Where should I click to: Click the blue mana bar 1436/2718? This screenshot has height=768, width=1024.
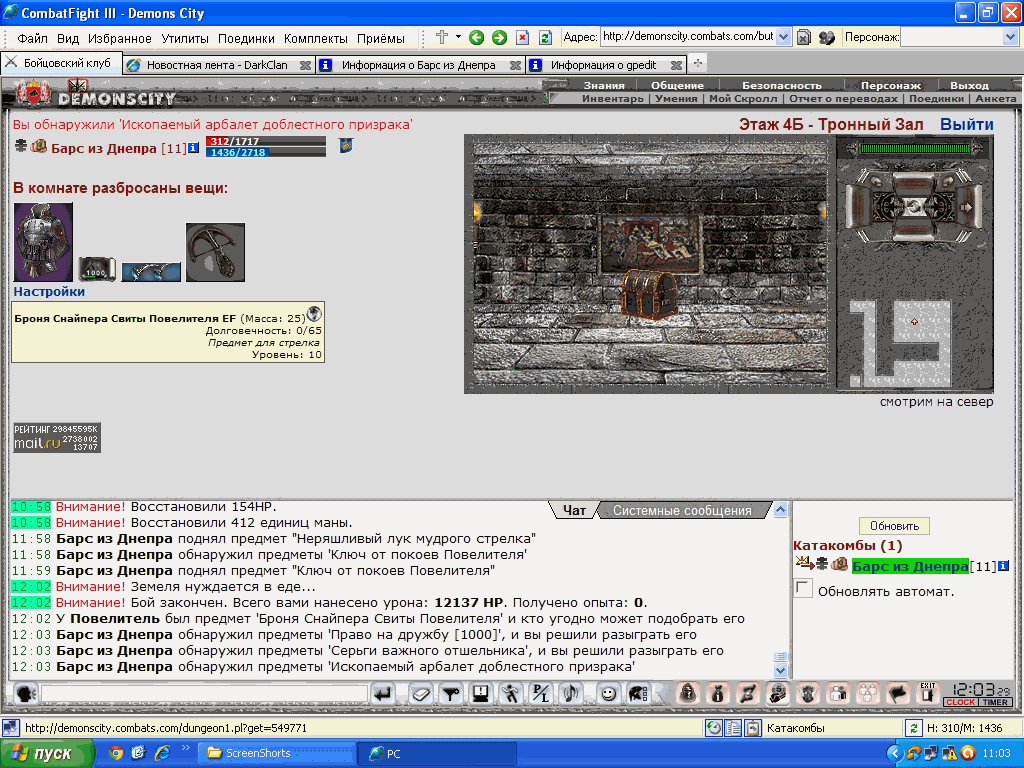point(265,152)
